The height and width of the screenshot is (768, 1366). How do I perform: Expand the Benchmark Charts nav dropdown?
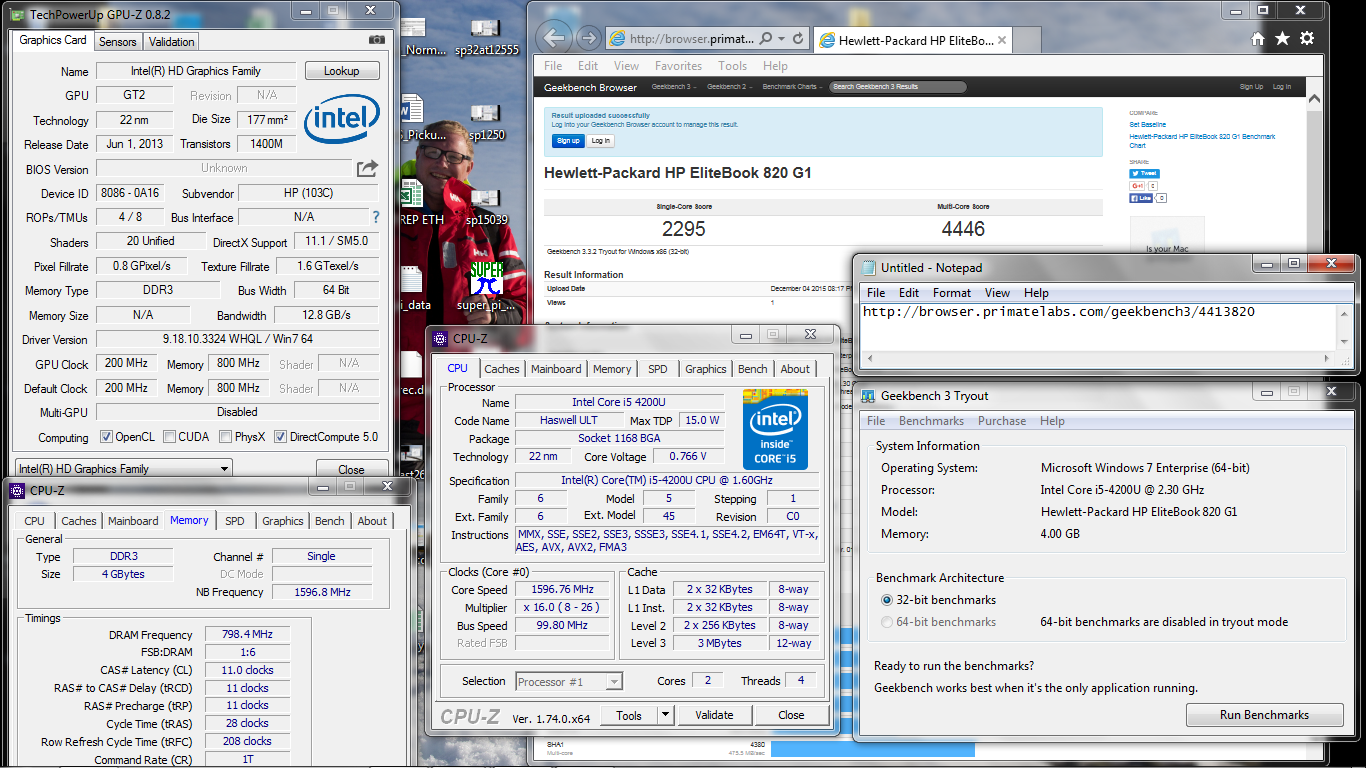pos(791,87)
